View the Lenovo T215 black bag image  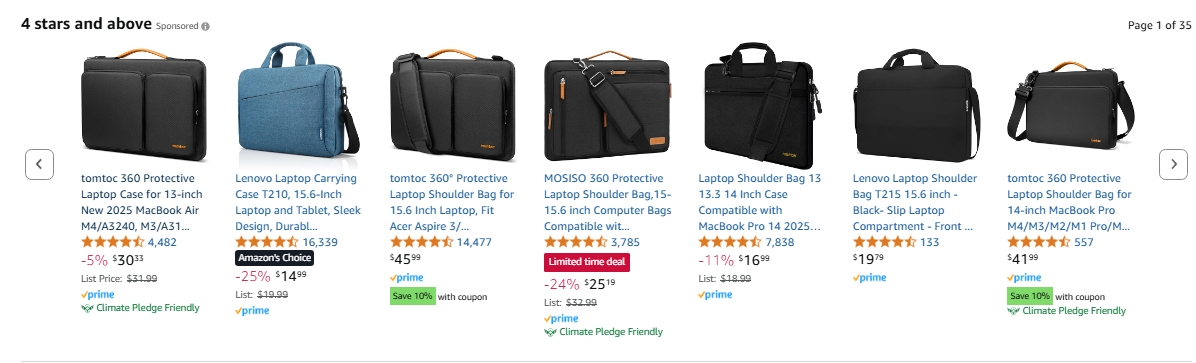pos(916,103)
